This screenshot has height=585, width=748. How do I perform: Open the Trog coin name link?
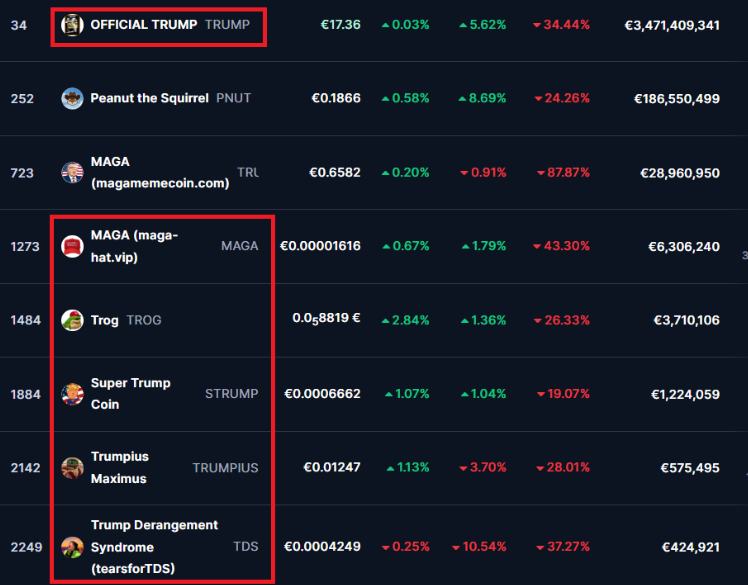point(104,320)
